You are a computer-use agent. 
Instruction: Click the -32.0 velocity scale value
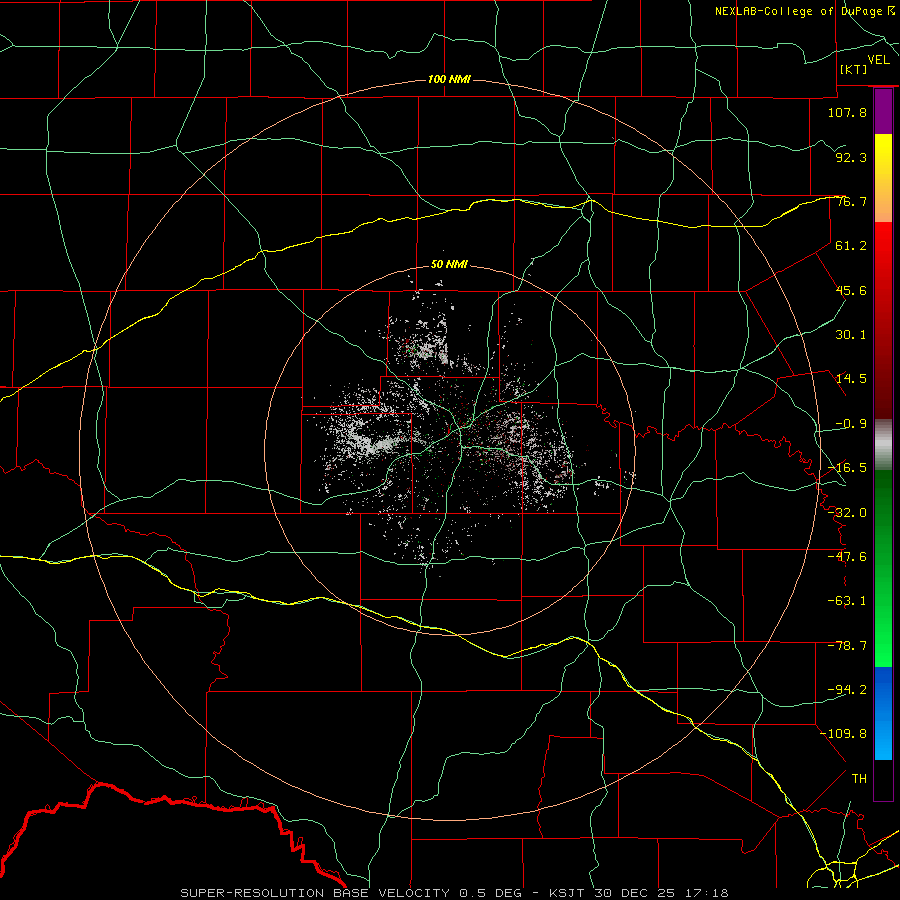tap(847, 513)
